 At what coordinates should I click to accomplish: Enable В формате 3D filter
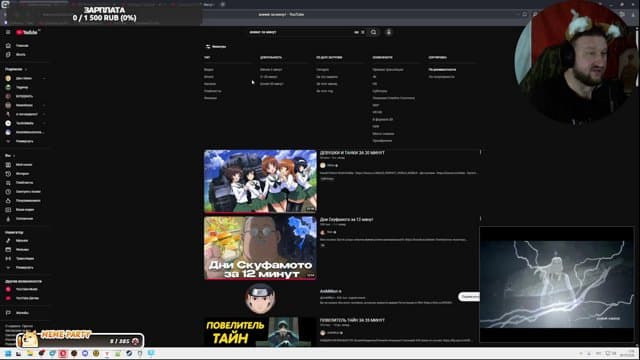click(x=382, y=119)
